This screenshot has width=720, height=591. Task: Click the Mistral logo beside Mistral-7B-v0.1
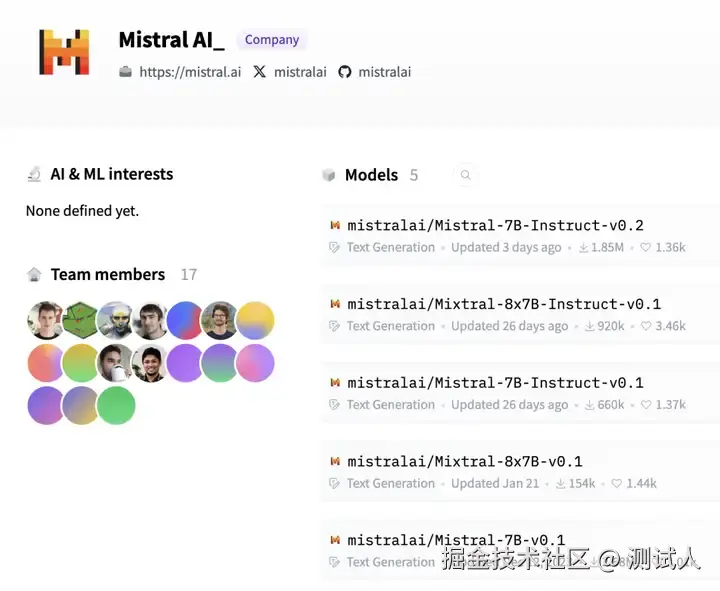(x=335, y=540)
